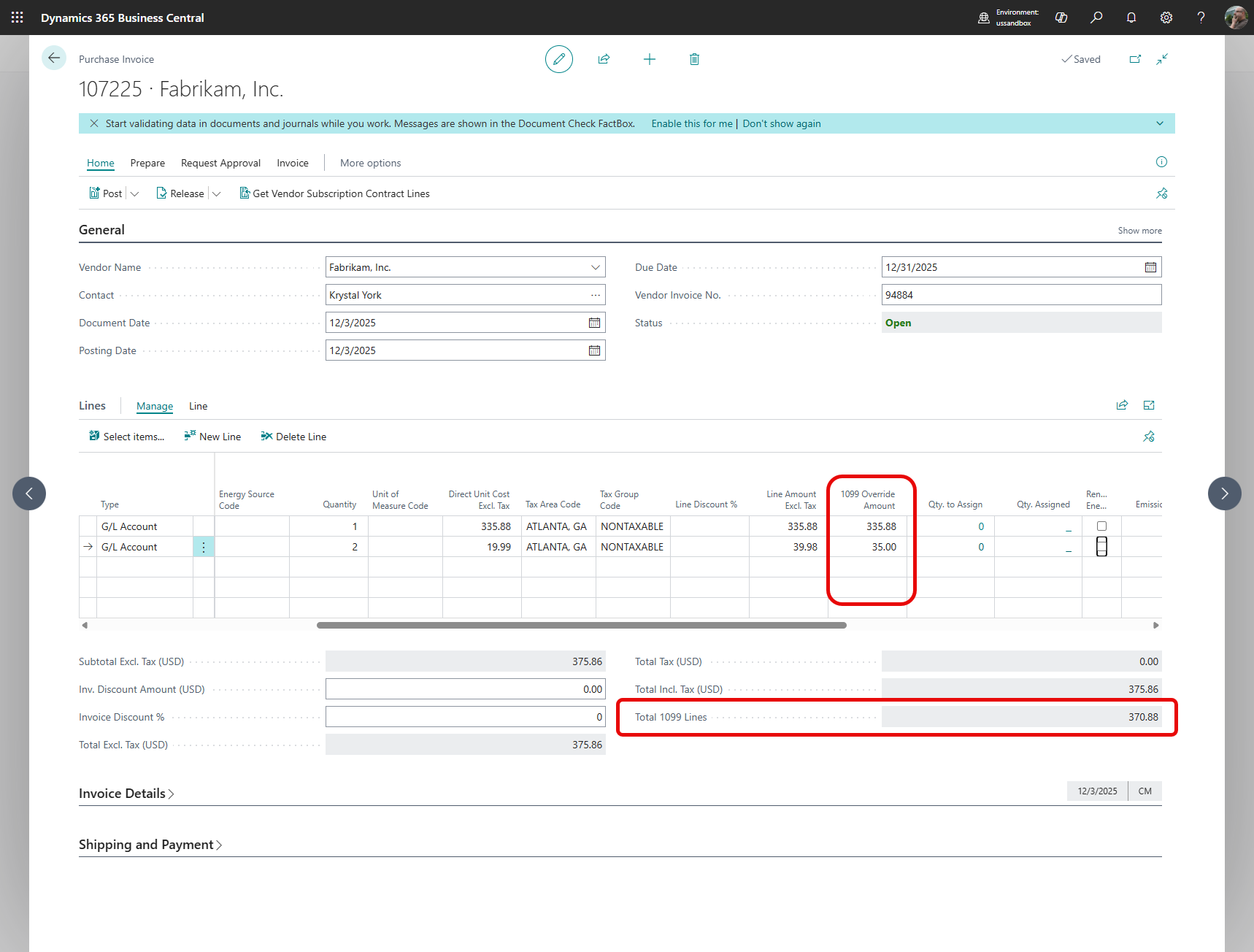Viewport: 1254px width, 952px height.
Task: Click Delete Line action
Action: tap(293, 437)
